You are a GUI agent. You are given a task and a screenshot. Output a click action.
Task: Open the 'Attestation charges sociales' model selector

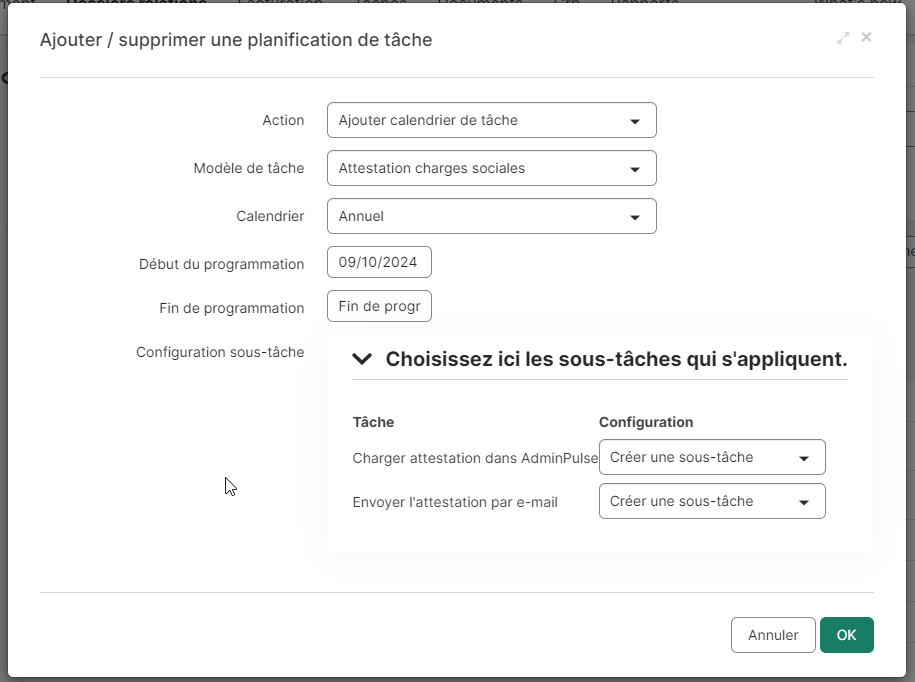(492, 168)
